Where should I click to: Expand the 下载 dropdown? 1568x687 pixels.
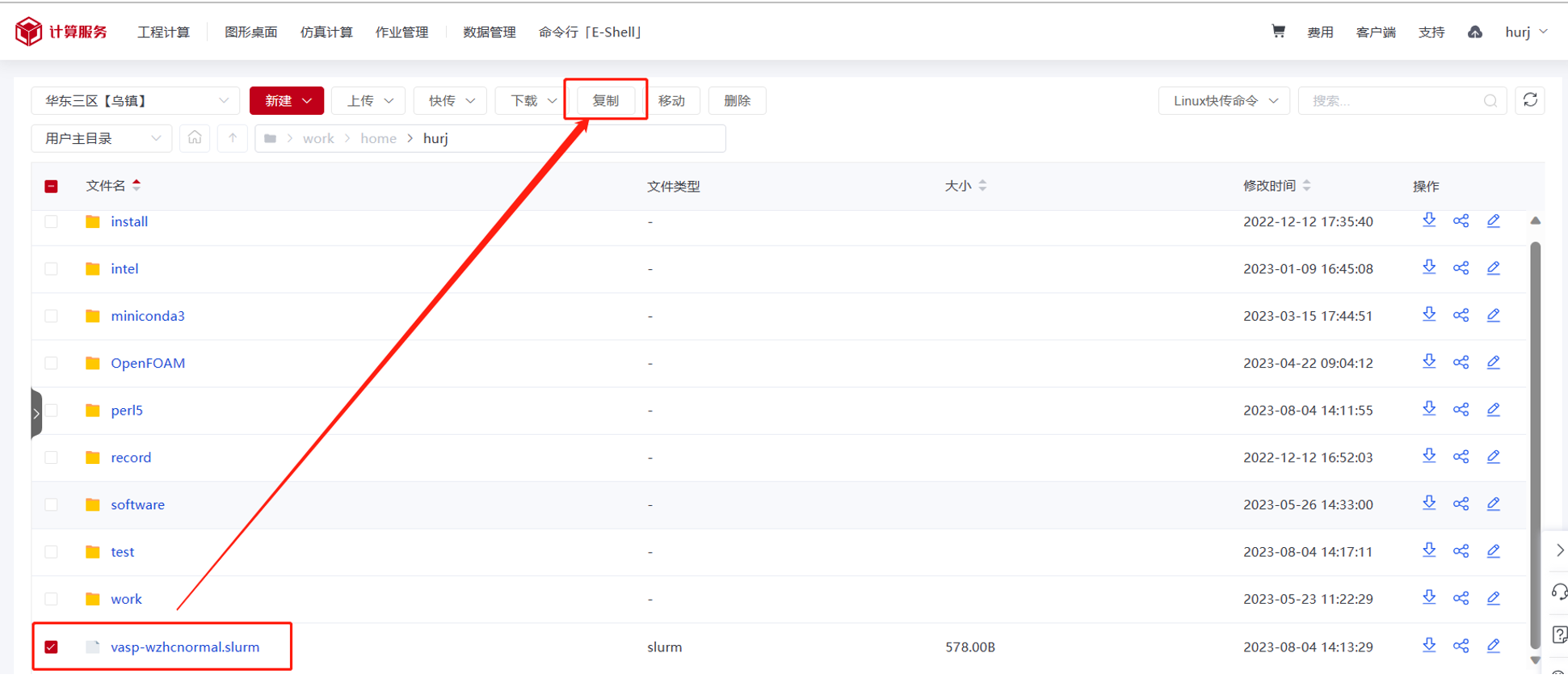532,100
